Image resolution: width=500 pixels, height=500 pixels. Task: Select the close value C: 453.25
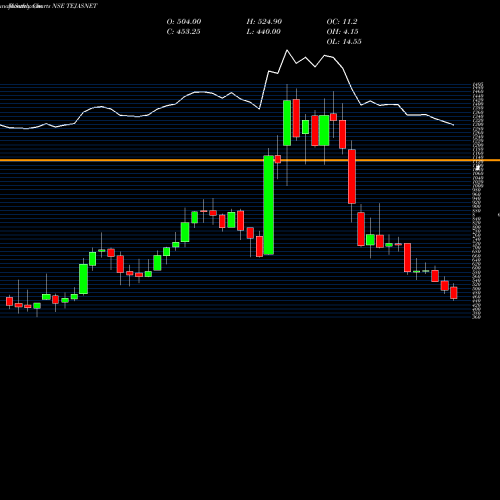183,32
